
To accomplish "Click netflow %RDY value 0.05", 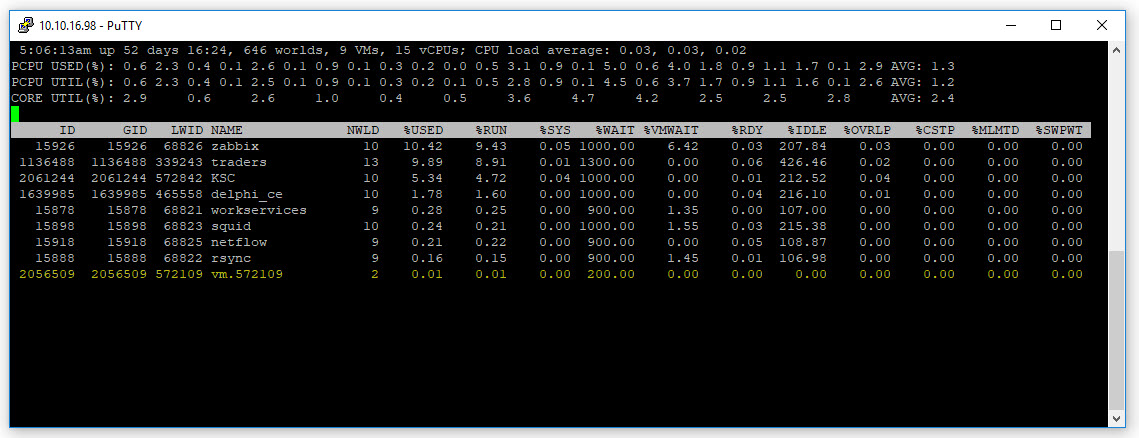I will (x=747, y=242).
